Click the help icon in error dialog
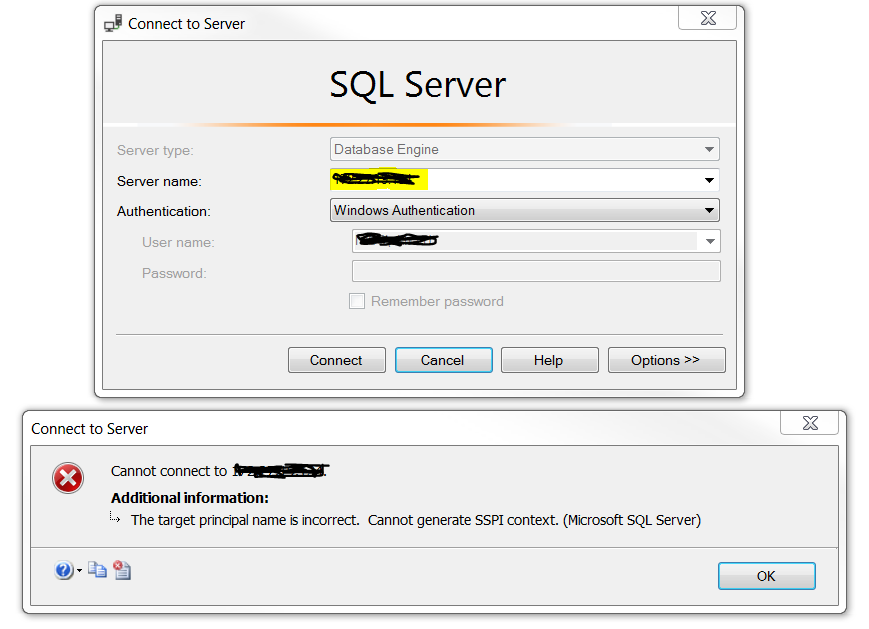This screenshot has width=869, height=629. (x=64, y=570)
